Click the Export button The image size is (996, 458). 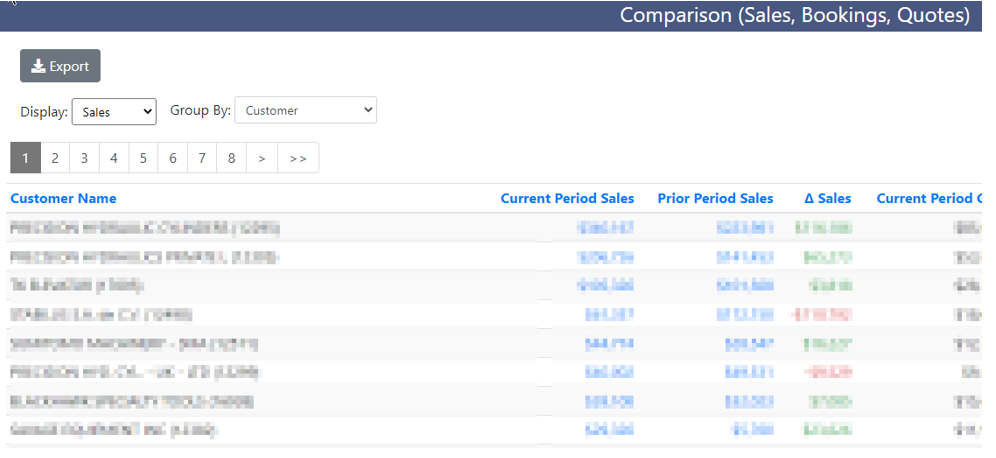[x=60, y=66]
